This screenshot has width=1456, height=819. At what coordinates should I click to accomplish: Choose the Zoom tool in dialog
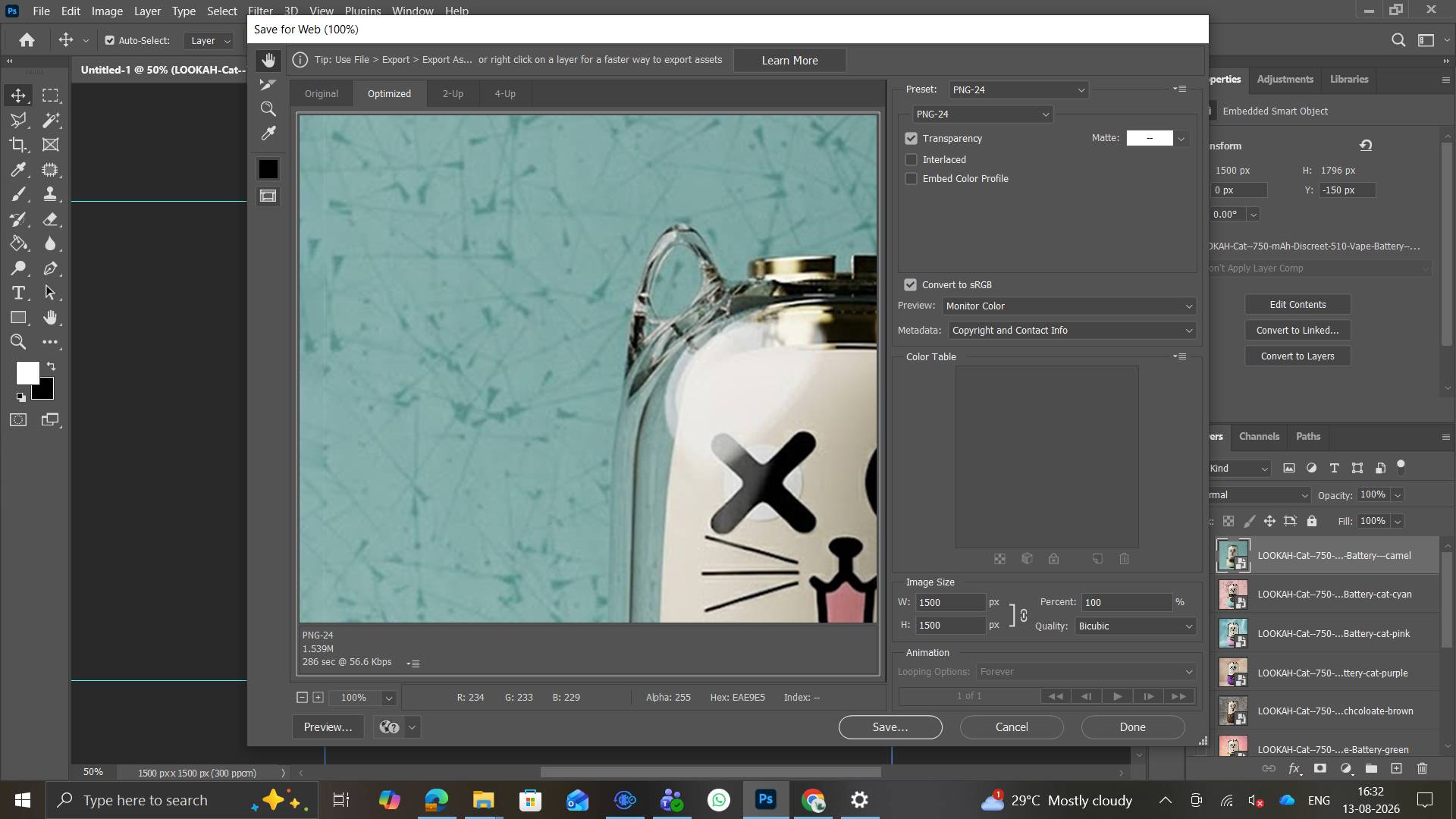point(268,109)
